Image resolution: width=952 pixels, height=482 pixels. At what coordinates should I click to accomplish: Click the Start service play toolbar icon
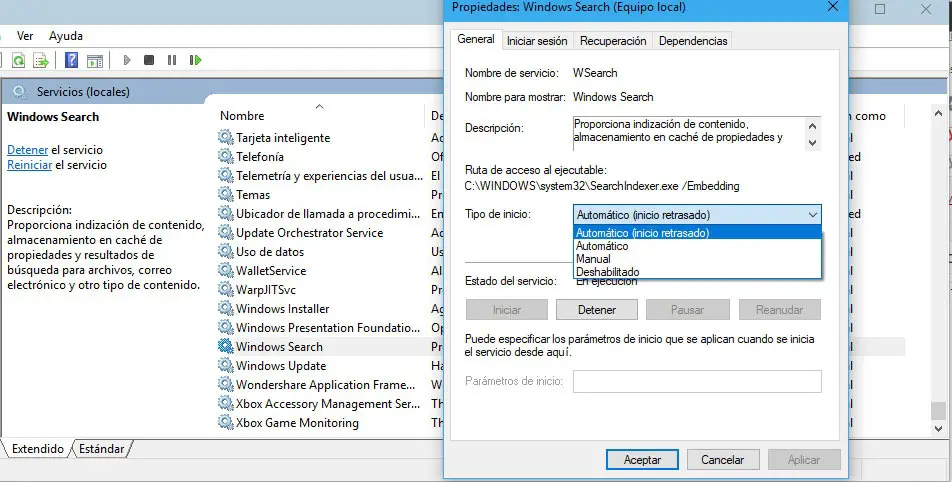(127, 60)
